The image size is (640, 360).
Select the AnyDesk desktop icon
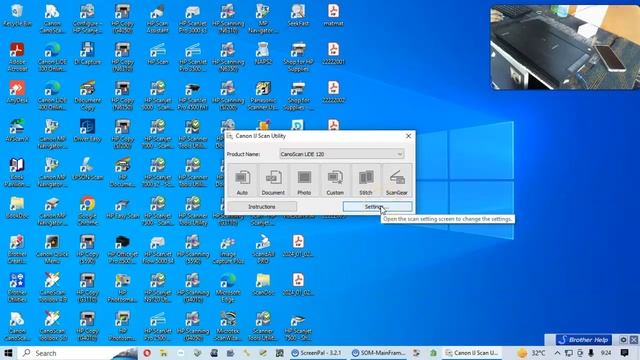click(17, 92)
